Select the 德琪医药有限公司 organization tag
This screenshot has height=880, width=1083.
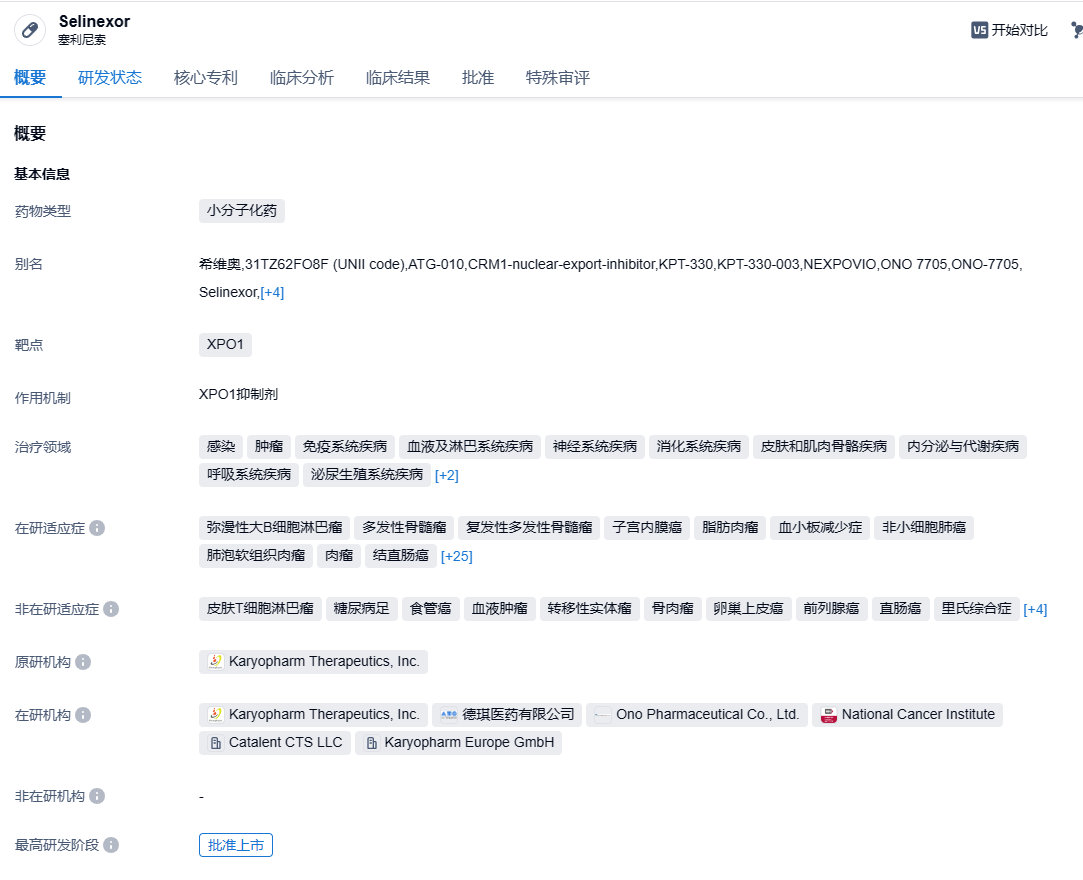click(507, 715)
